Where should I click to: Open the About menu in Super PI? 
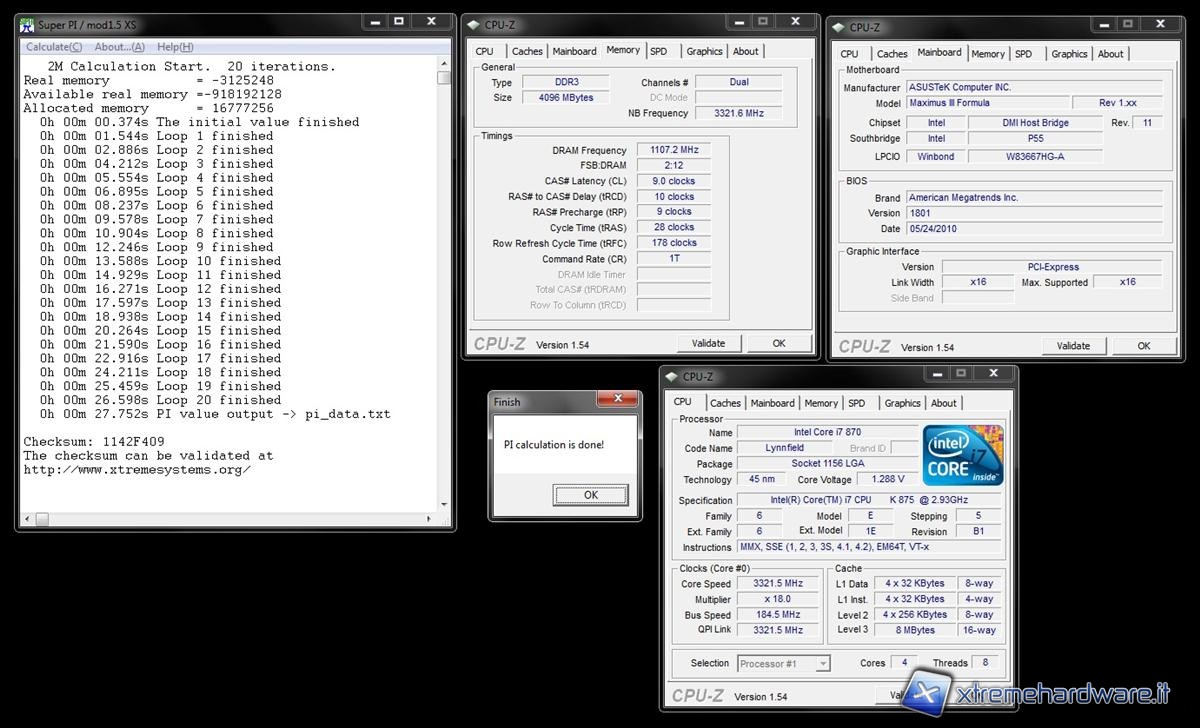[x=119, y=47]
